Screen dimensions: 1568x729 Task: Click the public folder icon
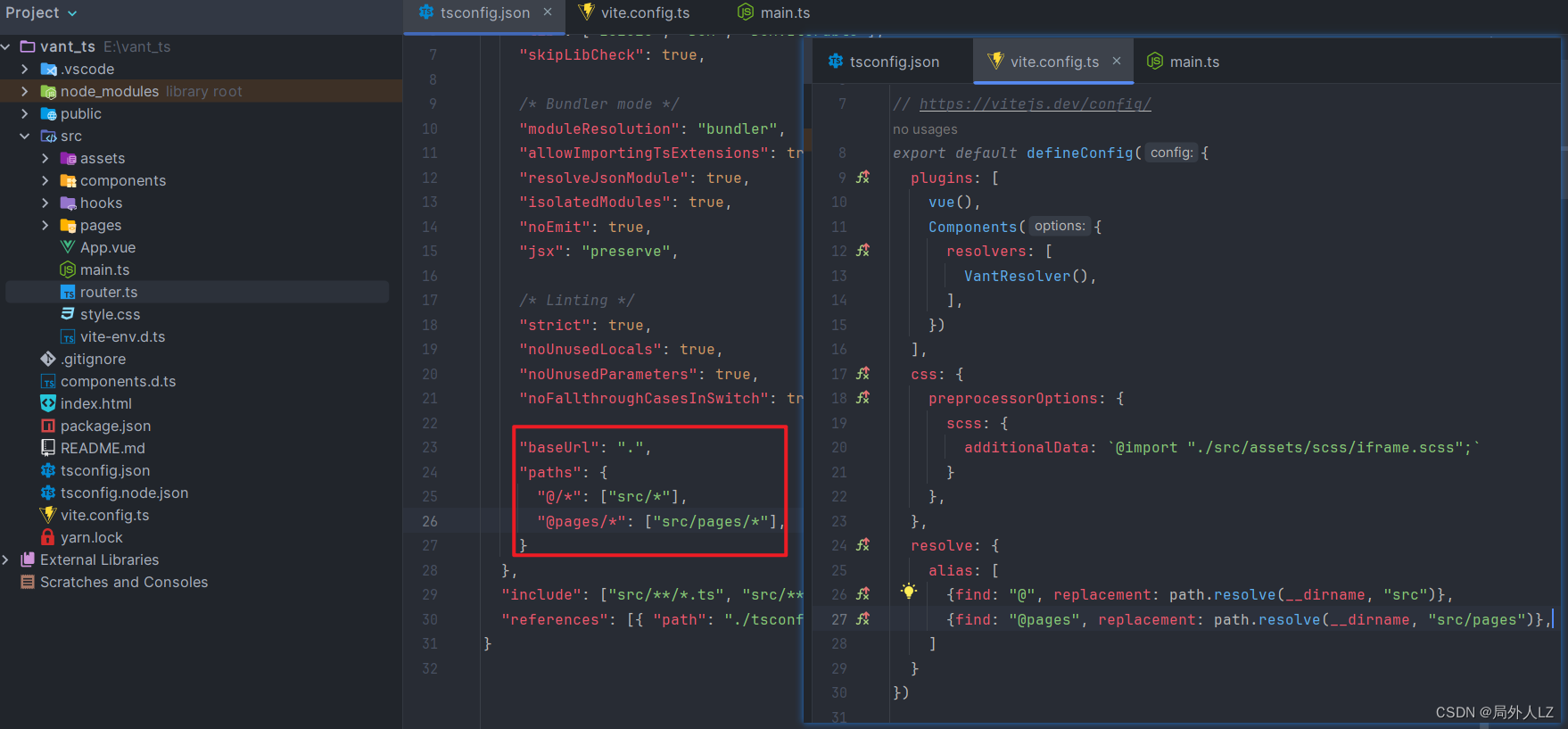[x=48, y=113]
